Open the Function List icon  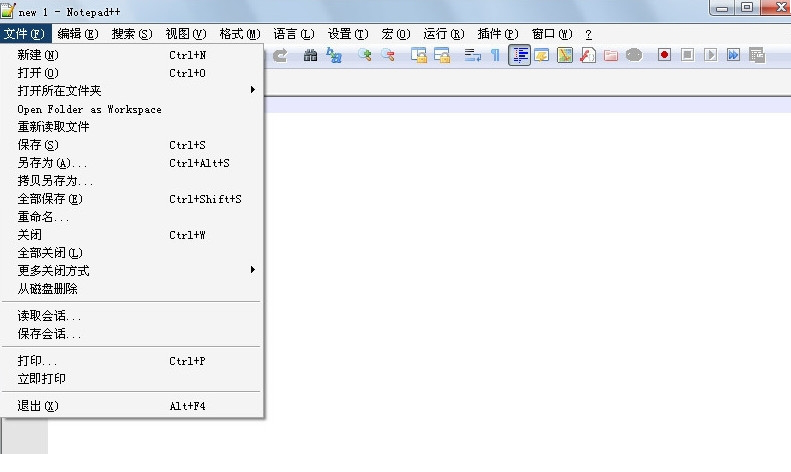588,55
